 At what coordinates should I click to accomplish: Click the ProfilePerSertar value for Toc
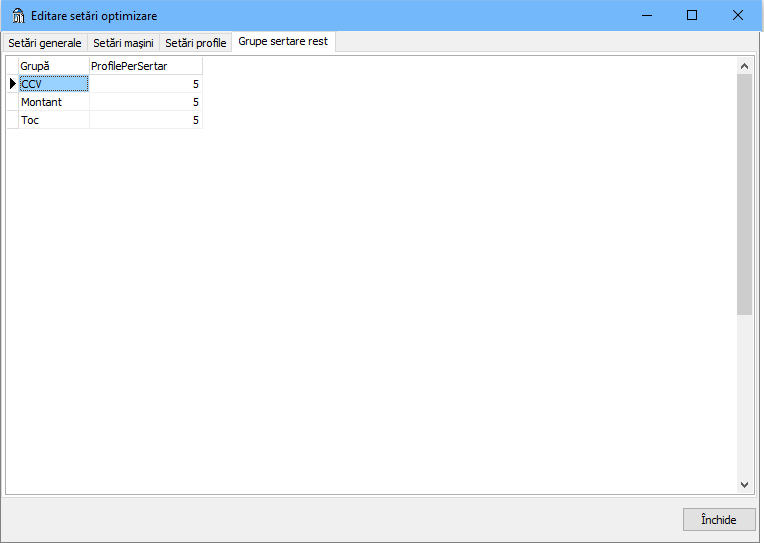(145, 120)
